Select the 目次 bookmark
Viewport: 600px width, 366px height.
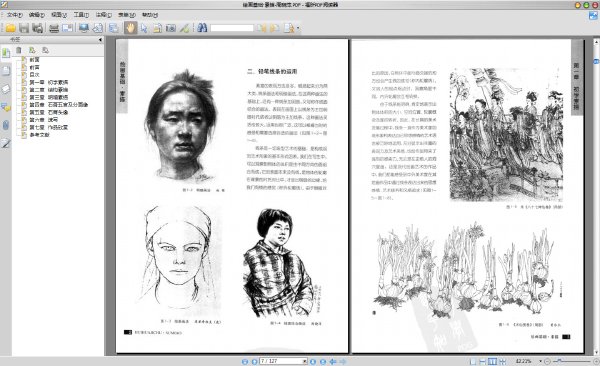tap(34, 75)
